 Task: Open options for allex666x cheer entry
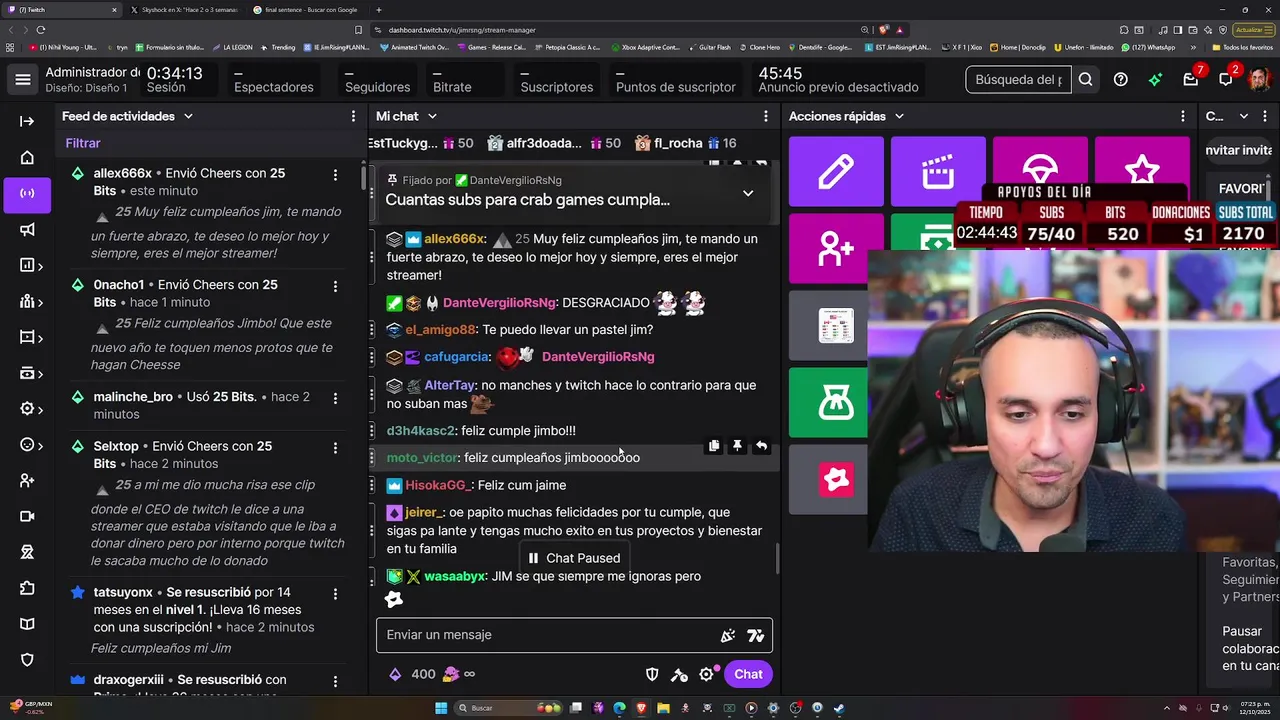point(335,175)
